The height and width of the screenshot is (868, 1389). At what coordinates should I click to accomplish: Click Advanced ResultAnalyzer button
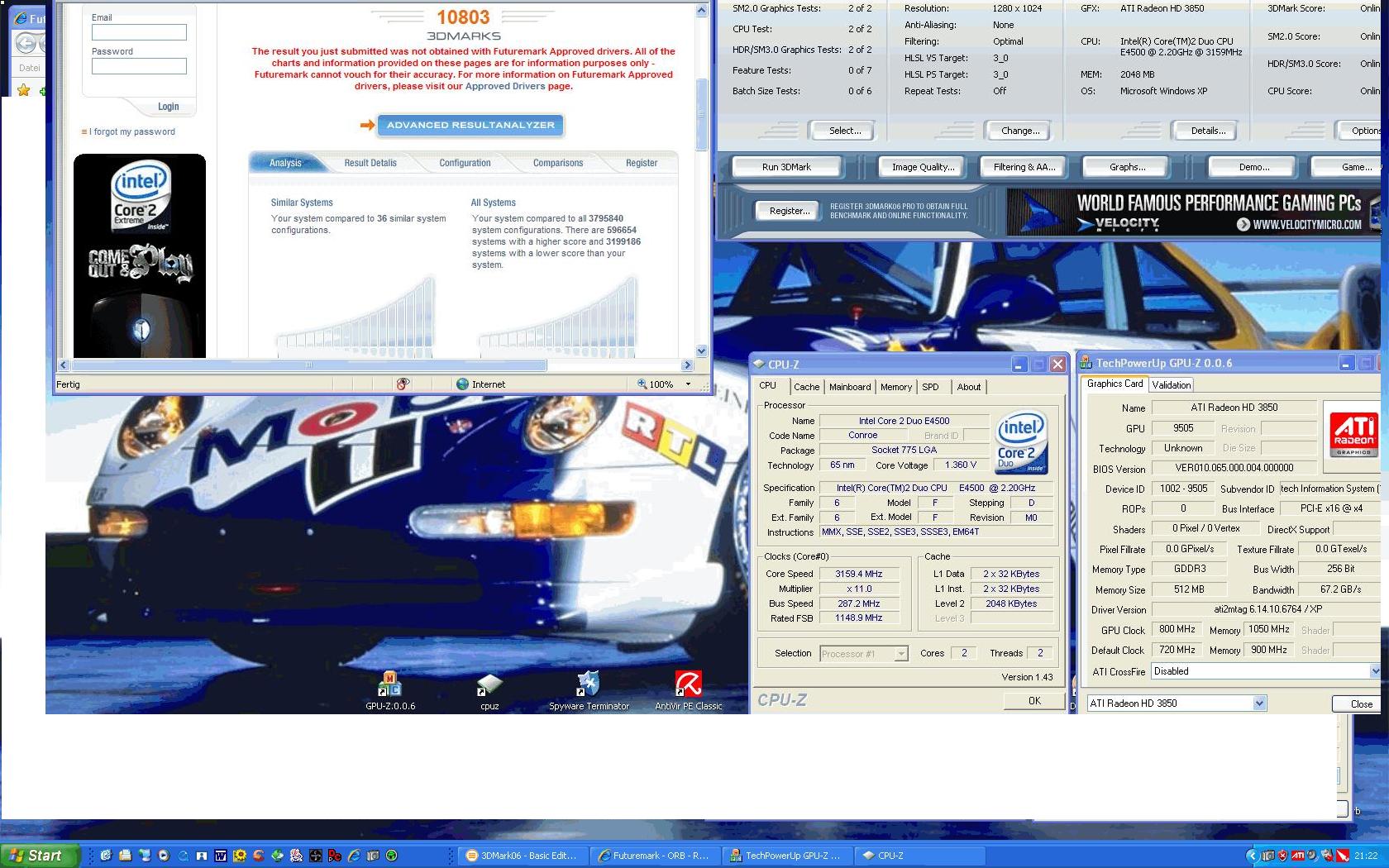pos(470,125)
